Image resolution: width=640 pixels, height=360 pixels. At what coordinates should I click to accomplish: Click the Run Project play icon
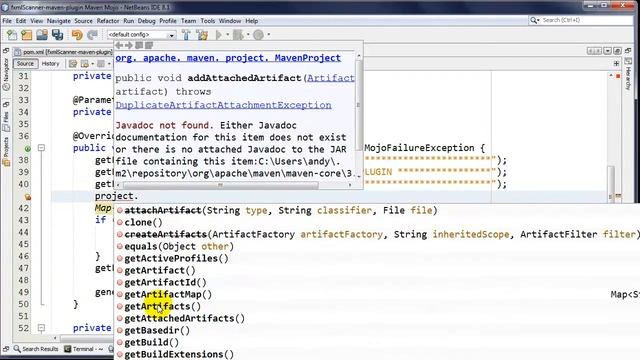coord(219,35)
